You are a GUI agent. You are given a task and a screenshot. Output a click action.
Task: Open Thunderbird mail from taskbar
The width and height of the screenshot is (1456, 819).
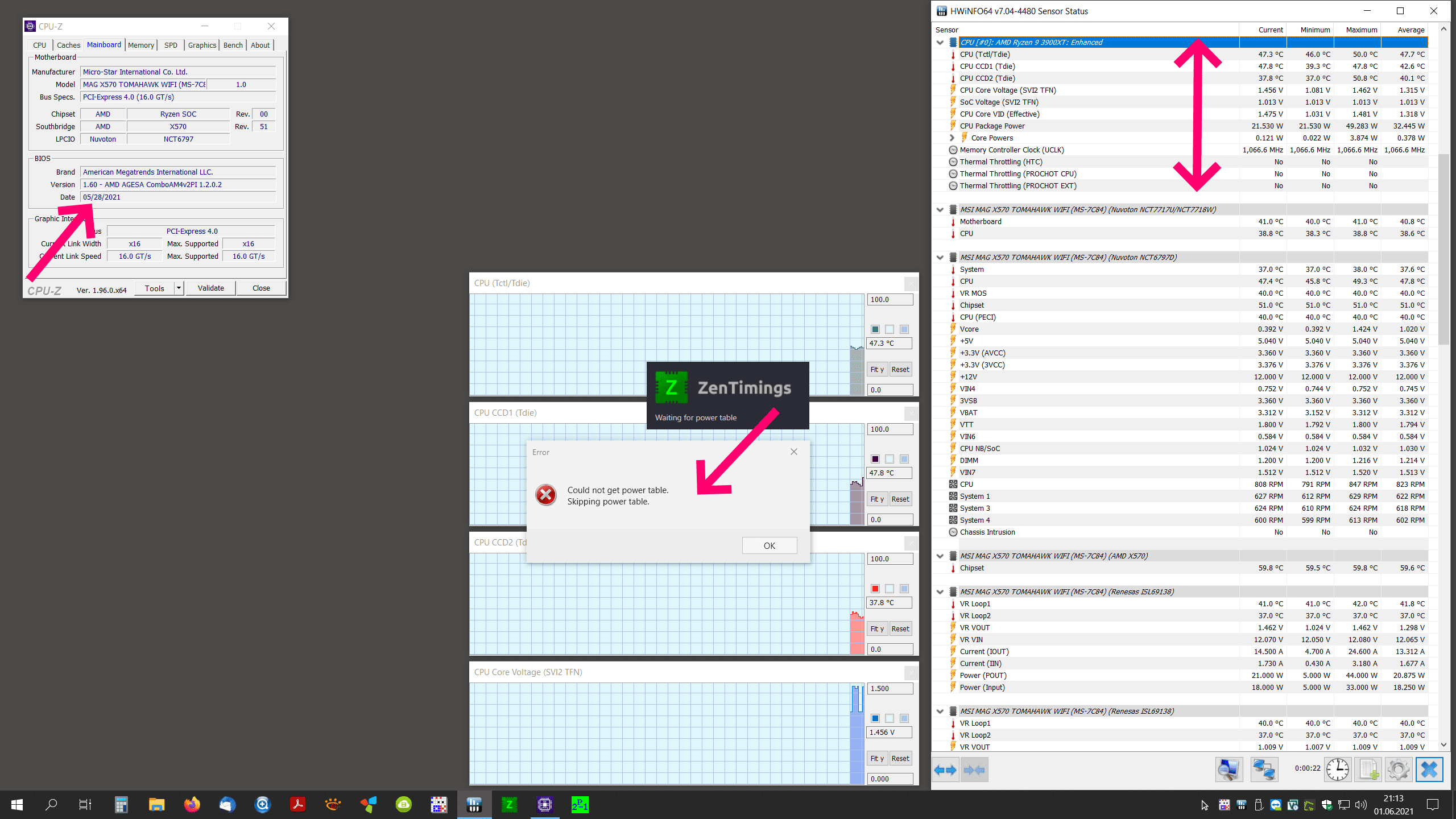(x=227, y=805)
